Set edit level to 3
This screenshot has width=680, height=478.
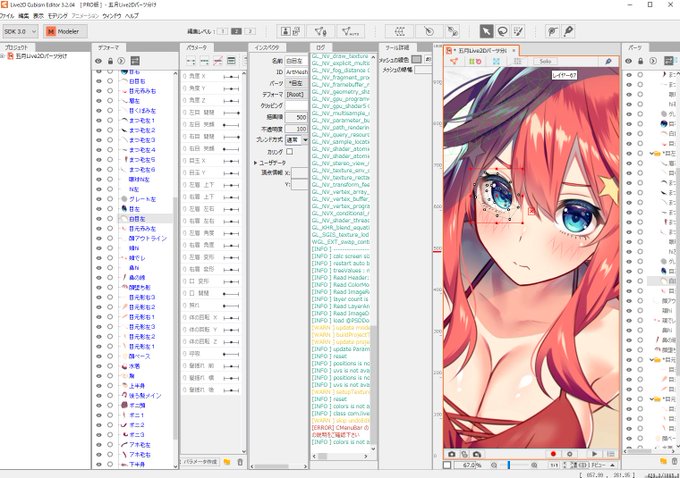coord(250,31)
